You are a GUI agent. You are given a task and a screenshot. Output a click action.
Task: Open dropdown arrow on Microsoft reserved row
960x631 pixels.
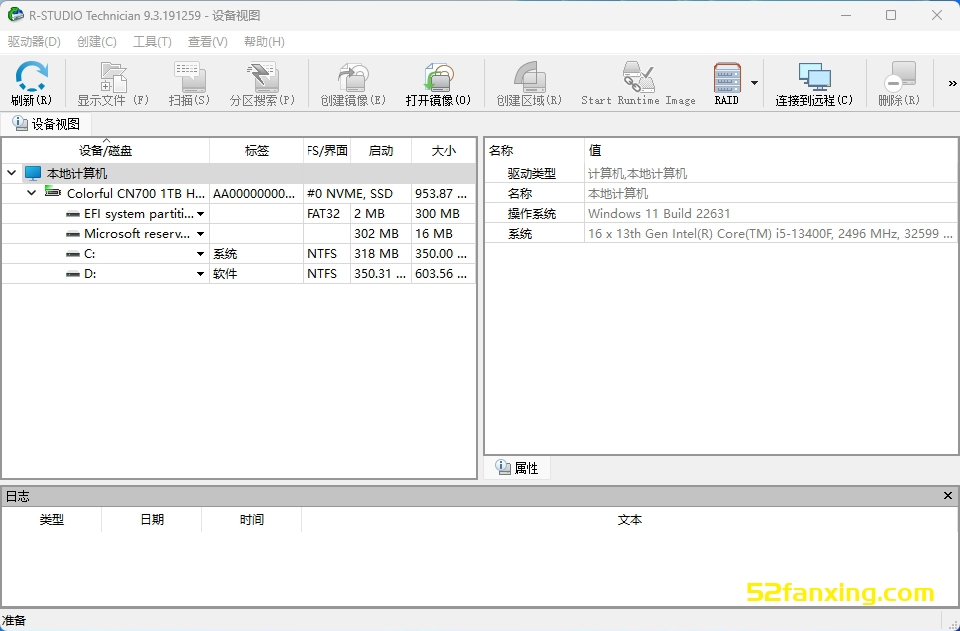tap(200, 234)
